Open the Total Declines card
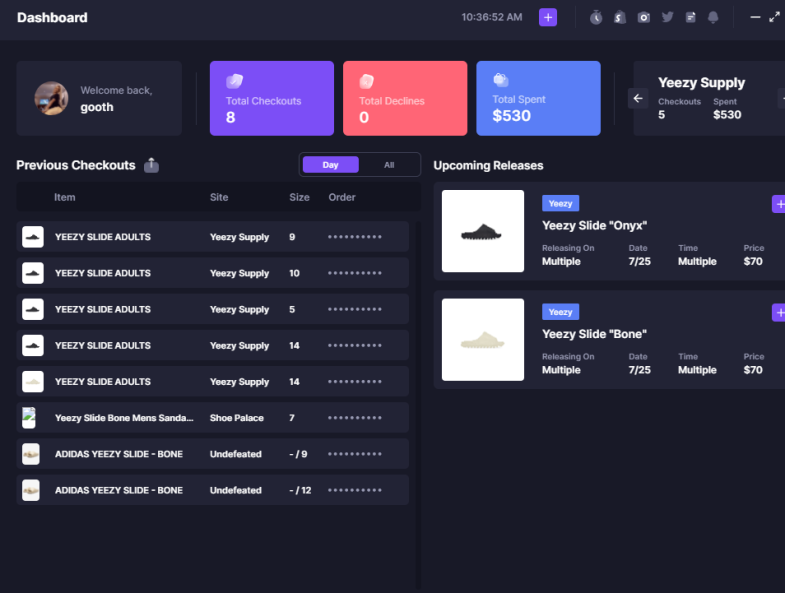 click(405, 98)
